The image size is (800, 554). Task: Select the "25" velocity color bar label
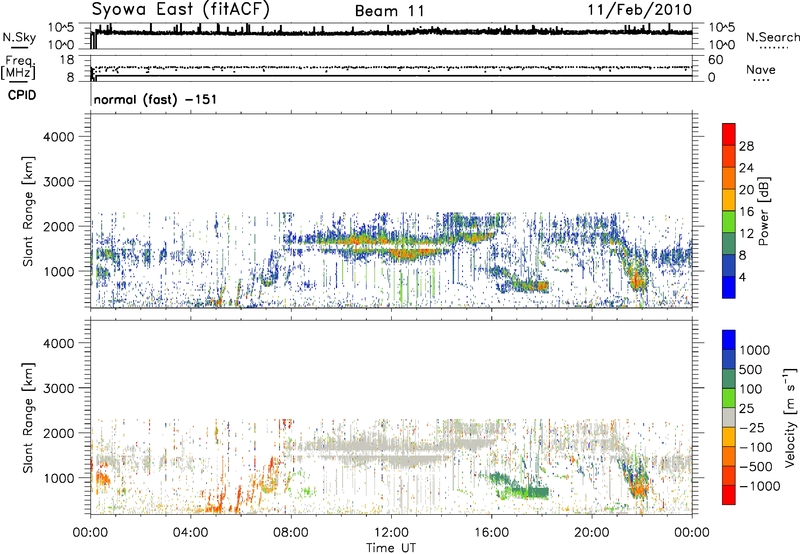click(x=746, y=409)
